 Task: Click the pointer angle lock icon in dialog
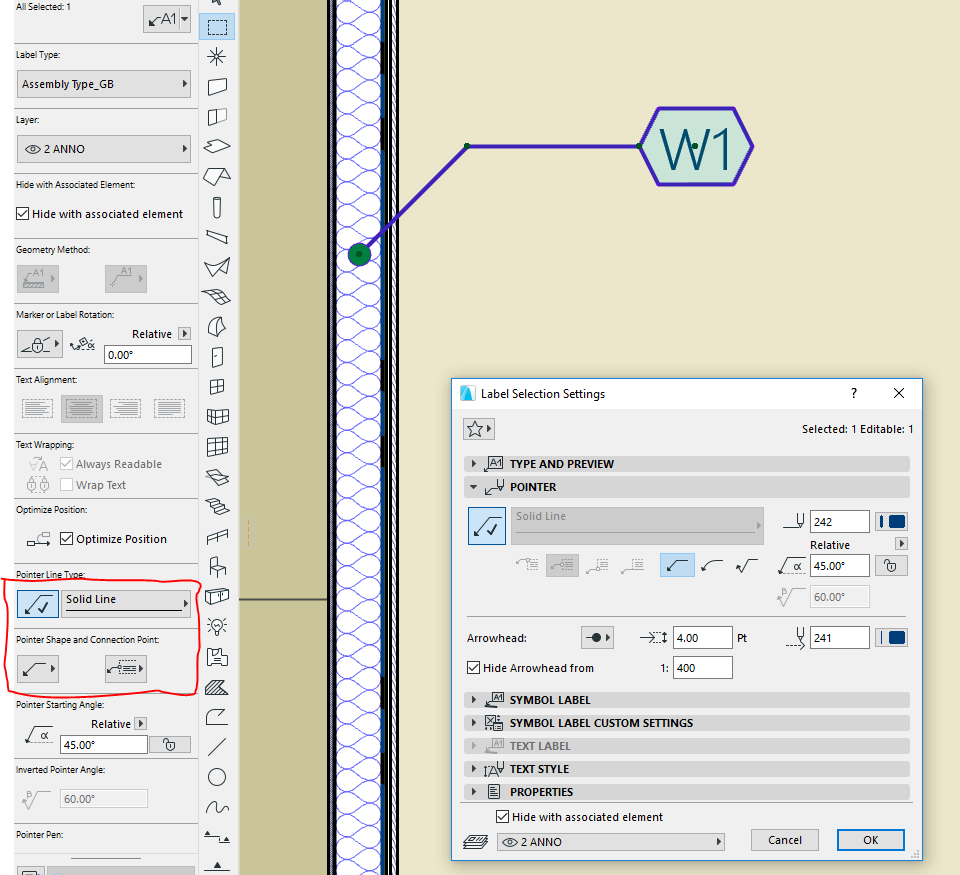(890, 566)
